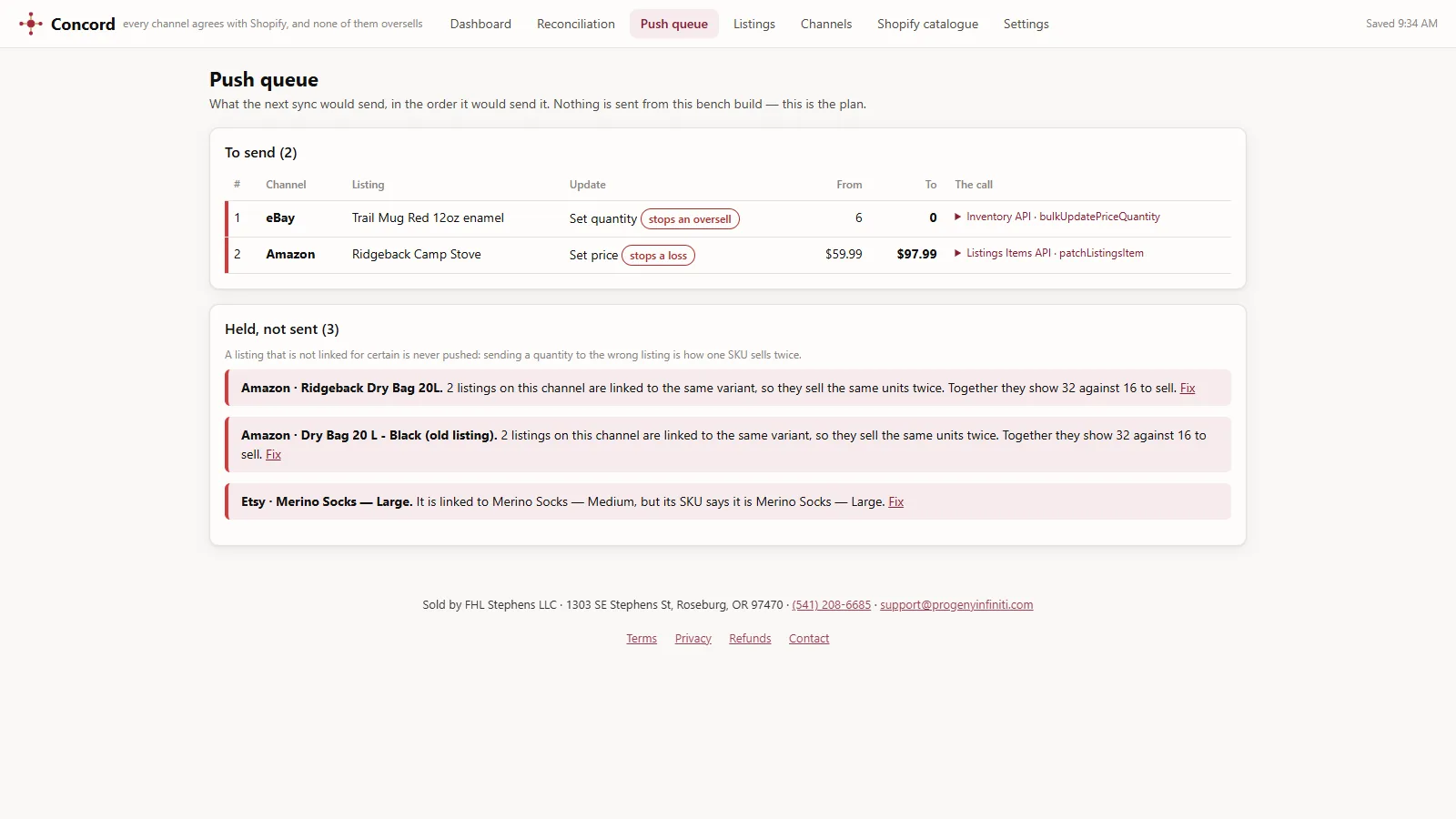Screen dimensions: 1456x819
Task: Click the Concord brand name
Action: (83, 25)
